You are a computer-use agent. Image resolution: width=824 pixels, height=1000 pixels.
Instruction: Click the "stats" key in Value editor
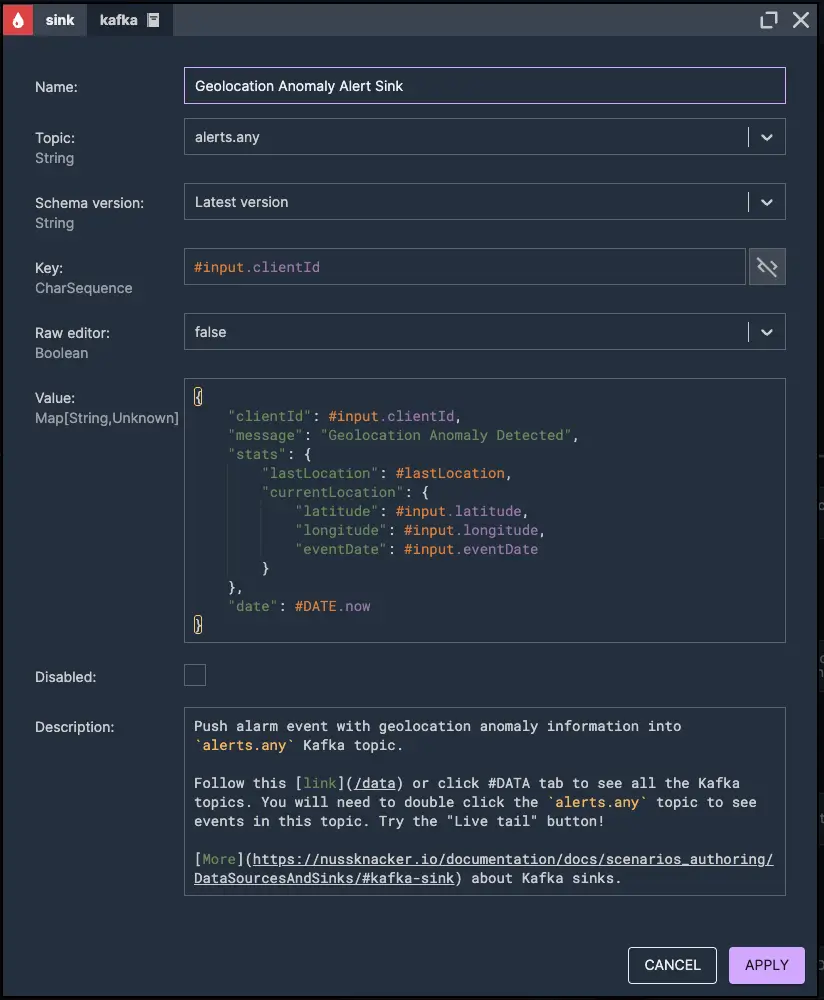point(257,454)
